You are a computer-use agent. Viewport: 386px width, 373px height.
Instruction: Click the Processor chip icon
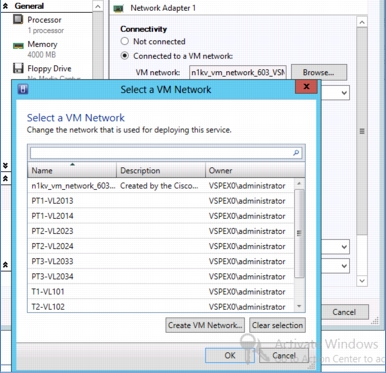[x=18, y=20]
